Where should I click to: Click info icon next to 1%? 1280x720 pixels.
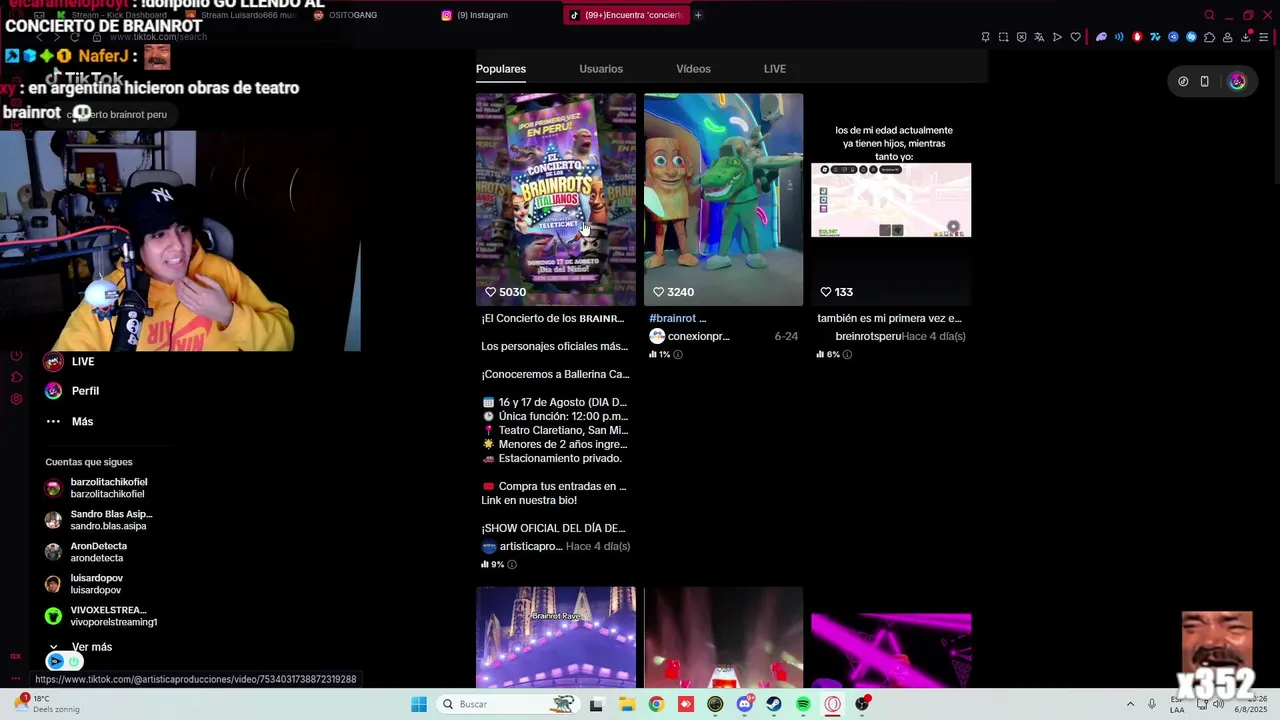[x=678, y=354]
